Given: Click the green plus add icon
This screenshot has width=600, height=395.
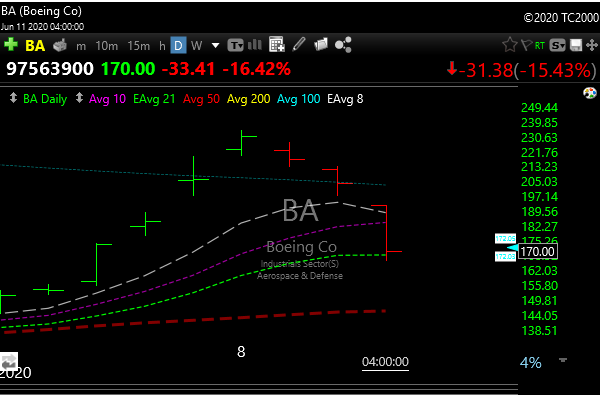Looking at the screenshot, I should pyautogui.click(x=11, y=45).
